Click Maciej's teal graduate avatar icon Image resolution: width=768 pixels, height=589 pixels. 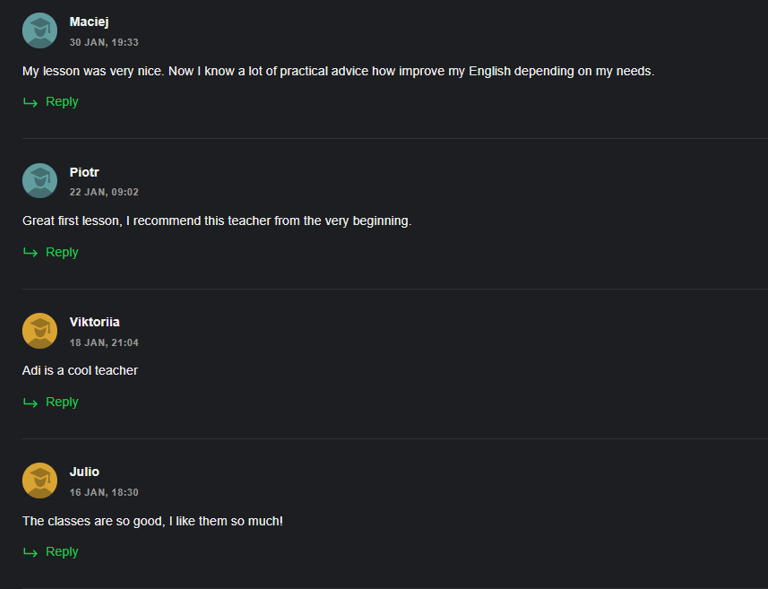click(x=40, y=30)
